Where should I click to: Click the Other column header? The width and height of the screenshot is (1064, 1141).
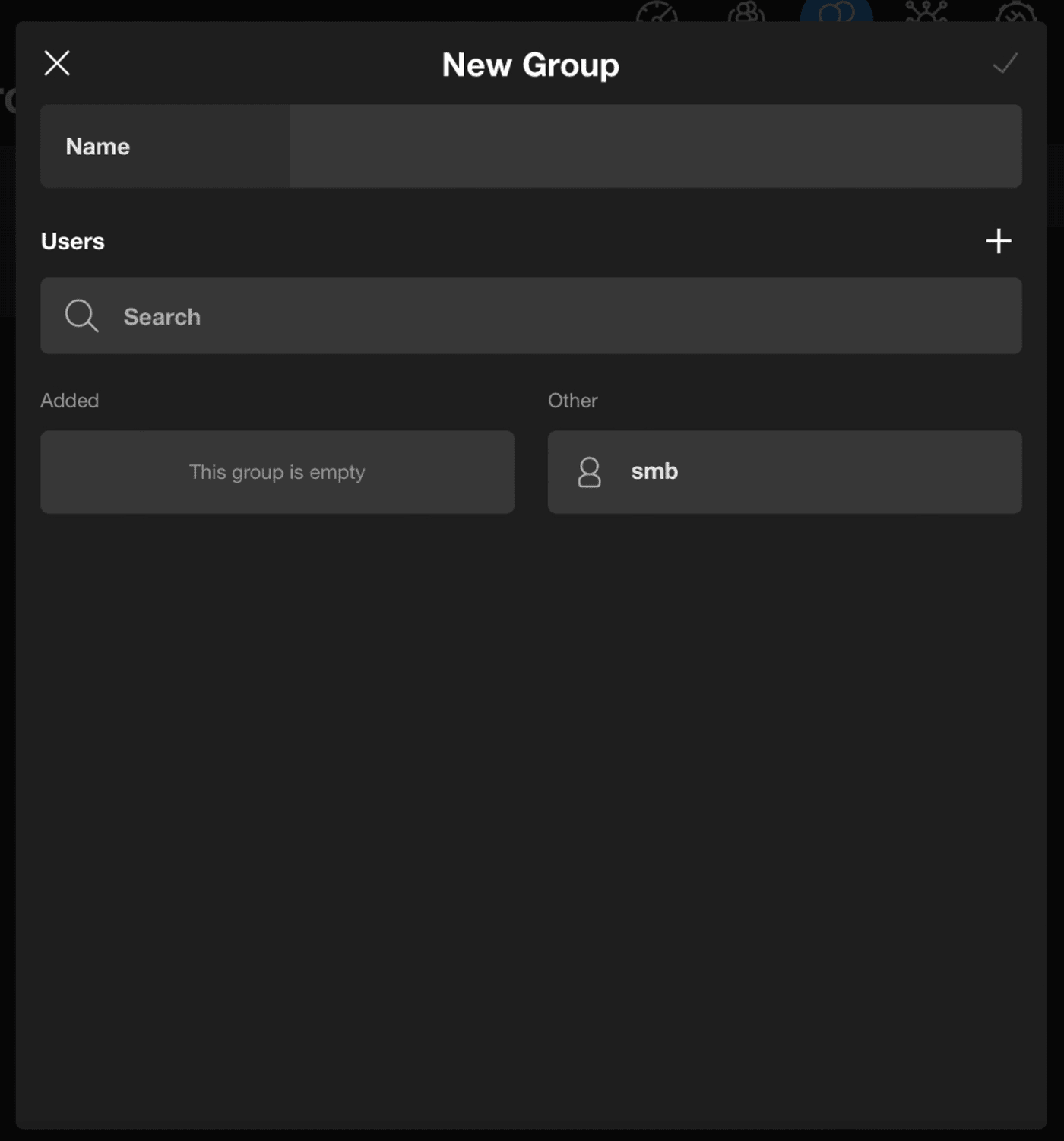pos(572,401)
